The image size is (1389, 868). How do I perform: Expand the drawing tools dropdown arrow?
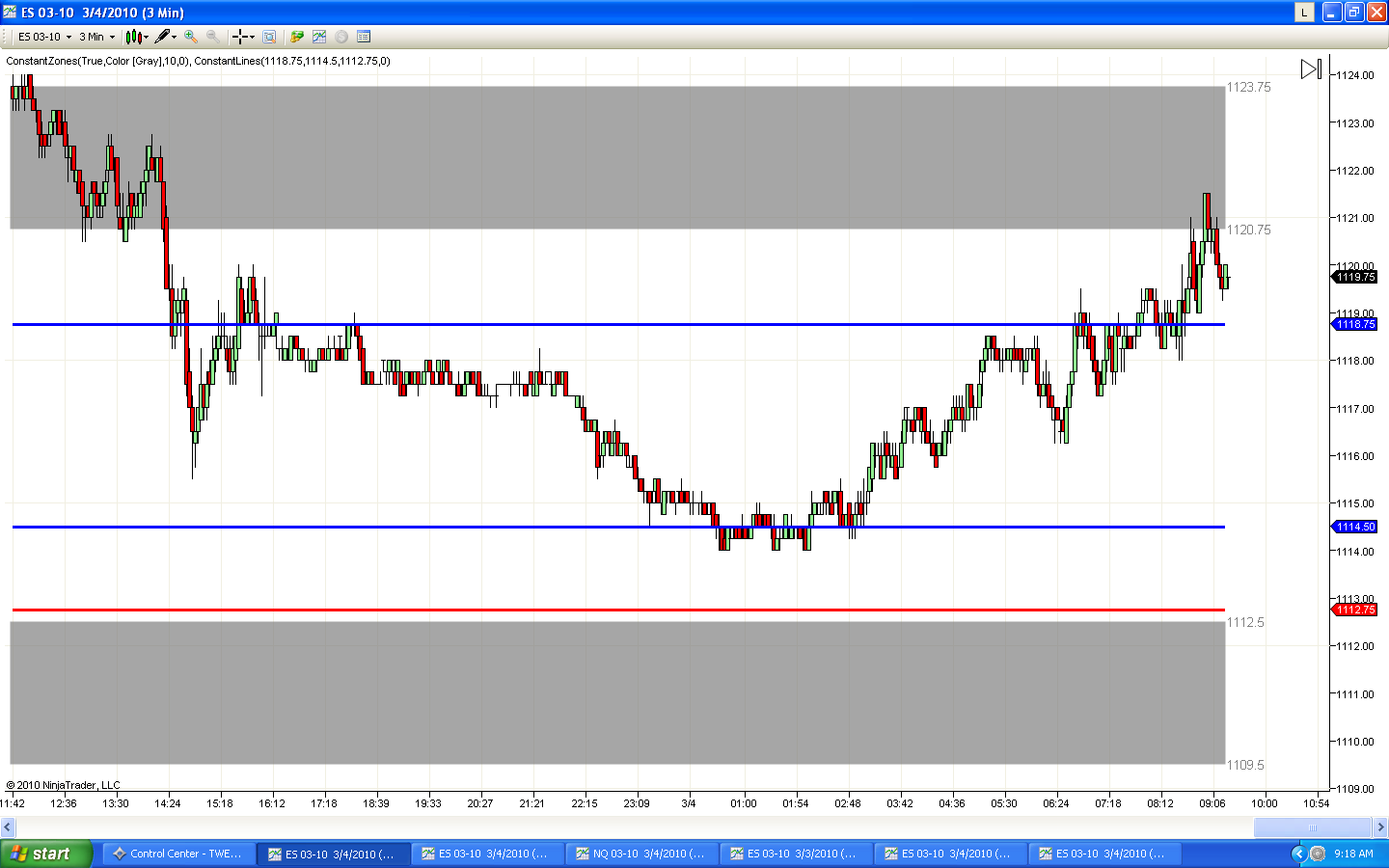tap(175, 37)
